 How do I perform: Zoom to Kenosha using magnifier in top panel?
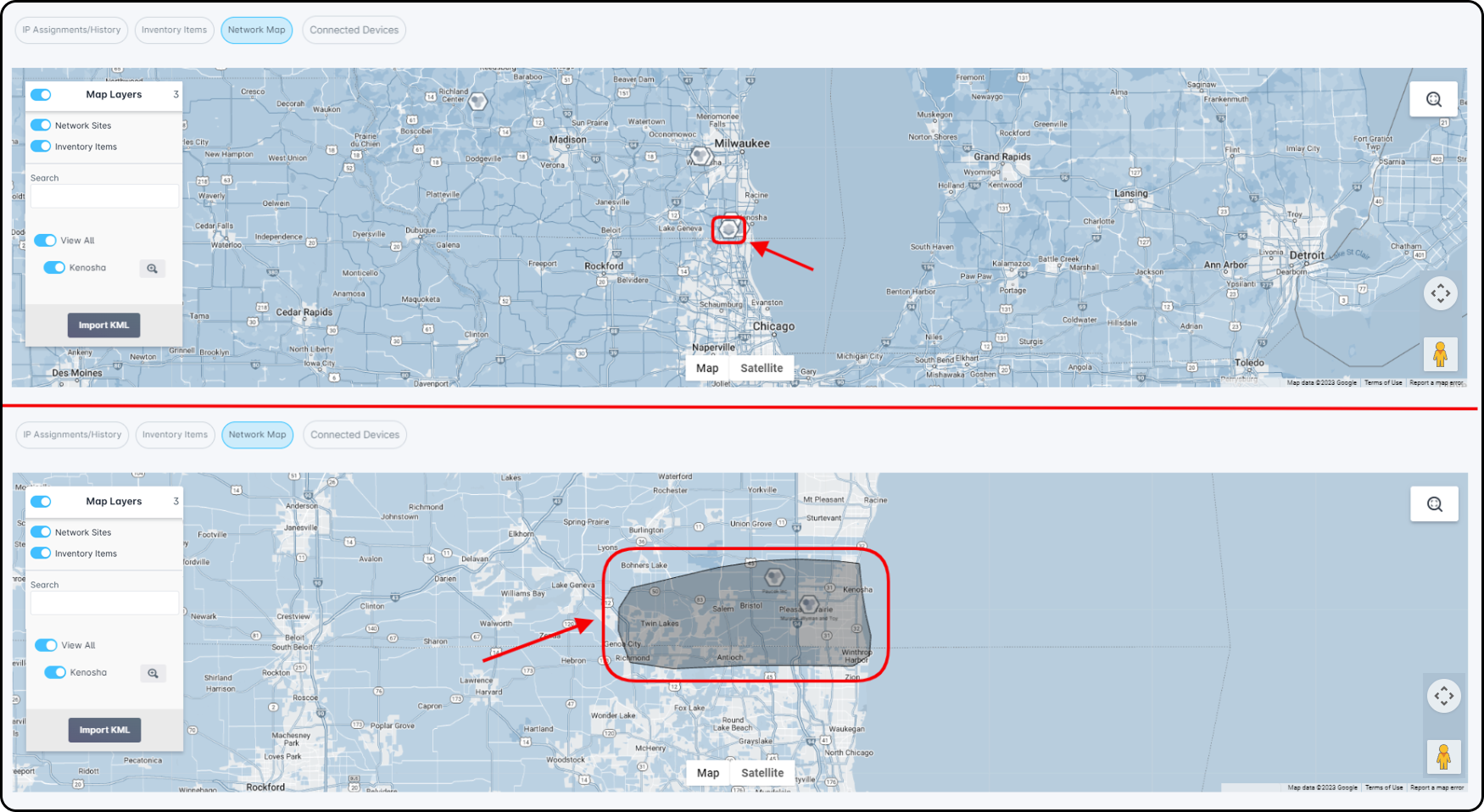pyautogui.click(x=152, y=269)
